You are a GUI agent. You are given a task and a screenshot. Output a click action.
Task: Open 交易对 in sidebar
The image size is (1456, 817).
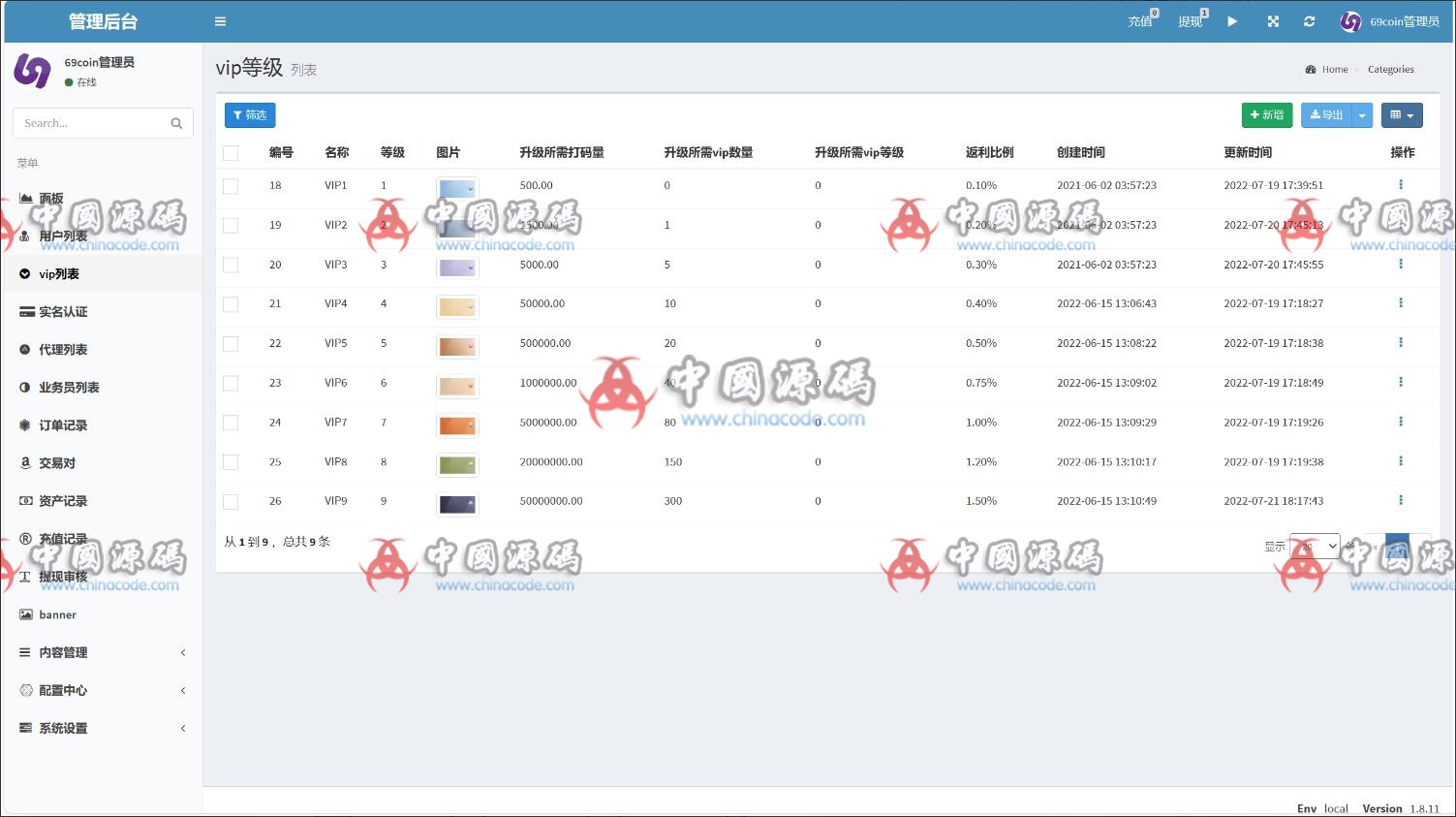(x=101, y=463)
